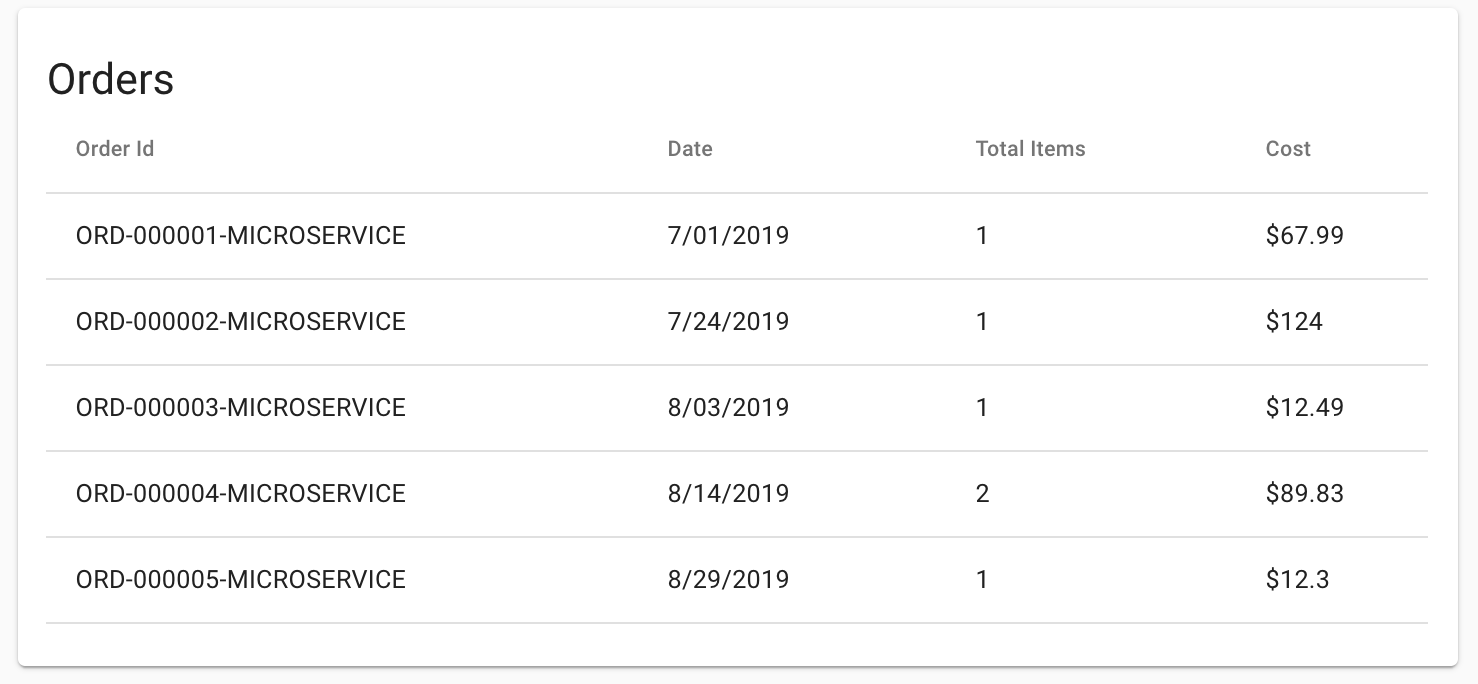The width and height of the screenshot is (1478, 684).
Task: Select the $124 cost value
Action: [x=1294, y=322]
